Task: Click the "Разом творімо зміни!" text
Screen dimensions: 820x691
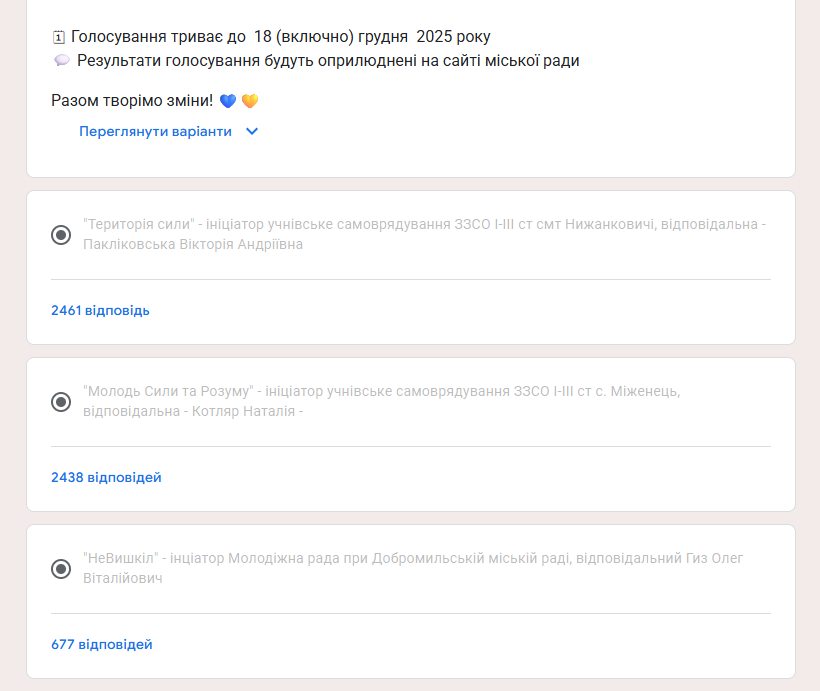Action: pos(132,101)
